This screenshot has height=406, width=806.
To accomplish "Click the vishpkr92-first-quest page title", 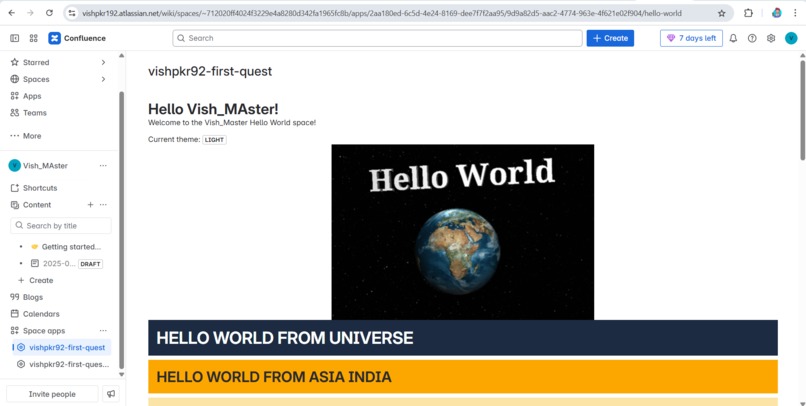I will [x=210, y=71].
